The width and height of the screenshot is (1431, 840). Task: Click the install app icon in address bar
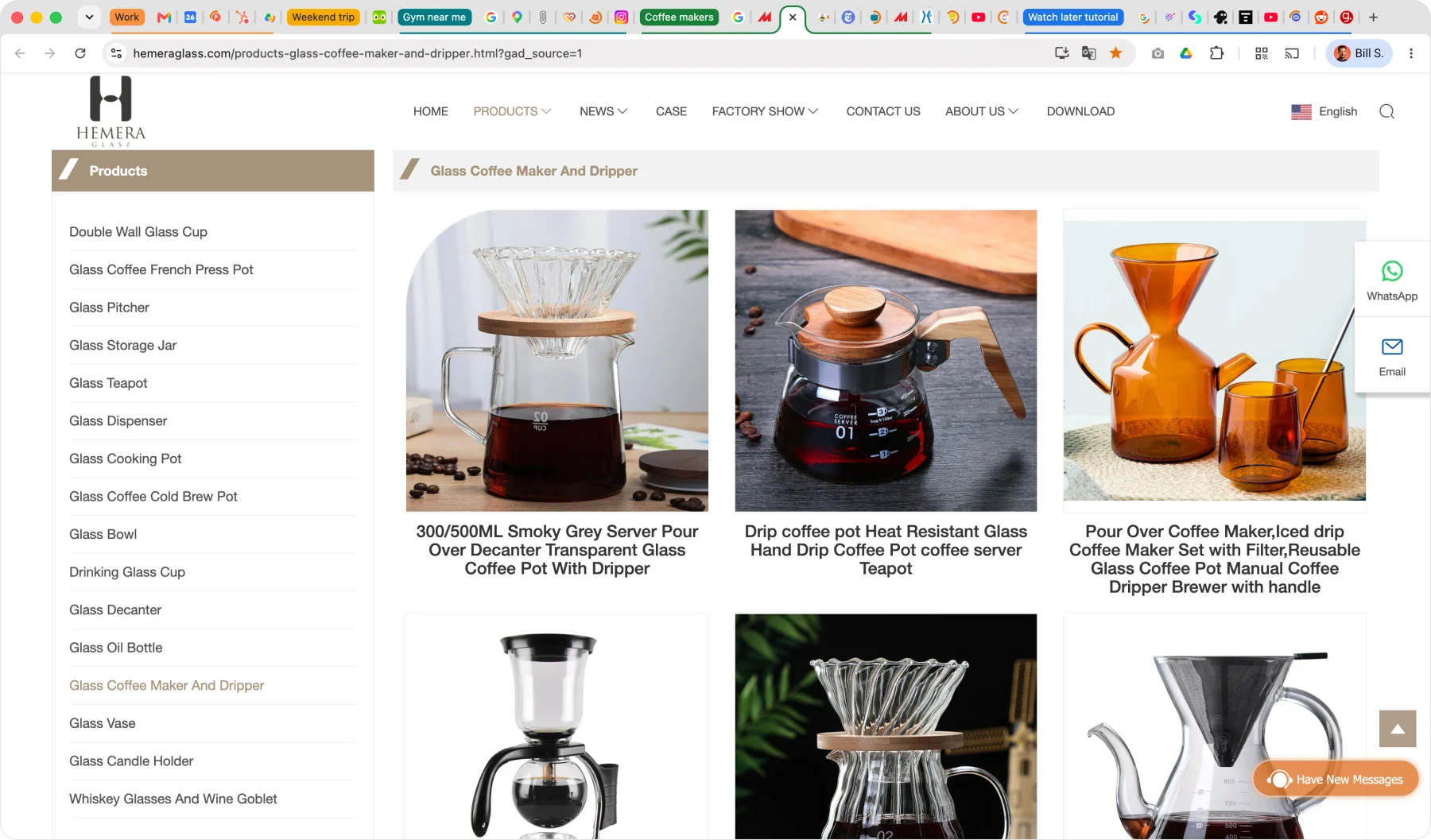pos(1061,53)
